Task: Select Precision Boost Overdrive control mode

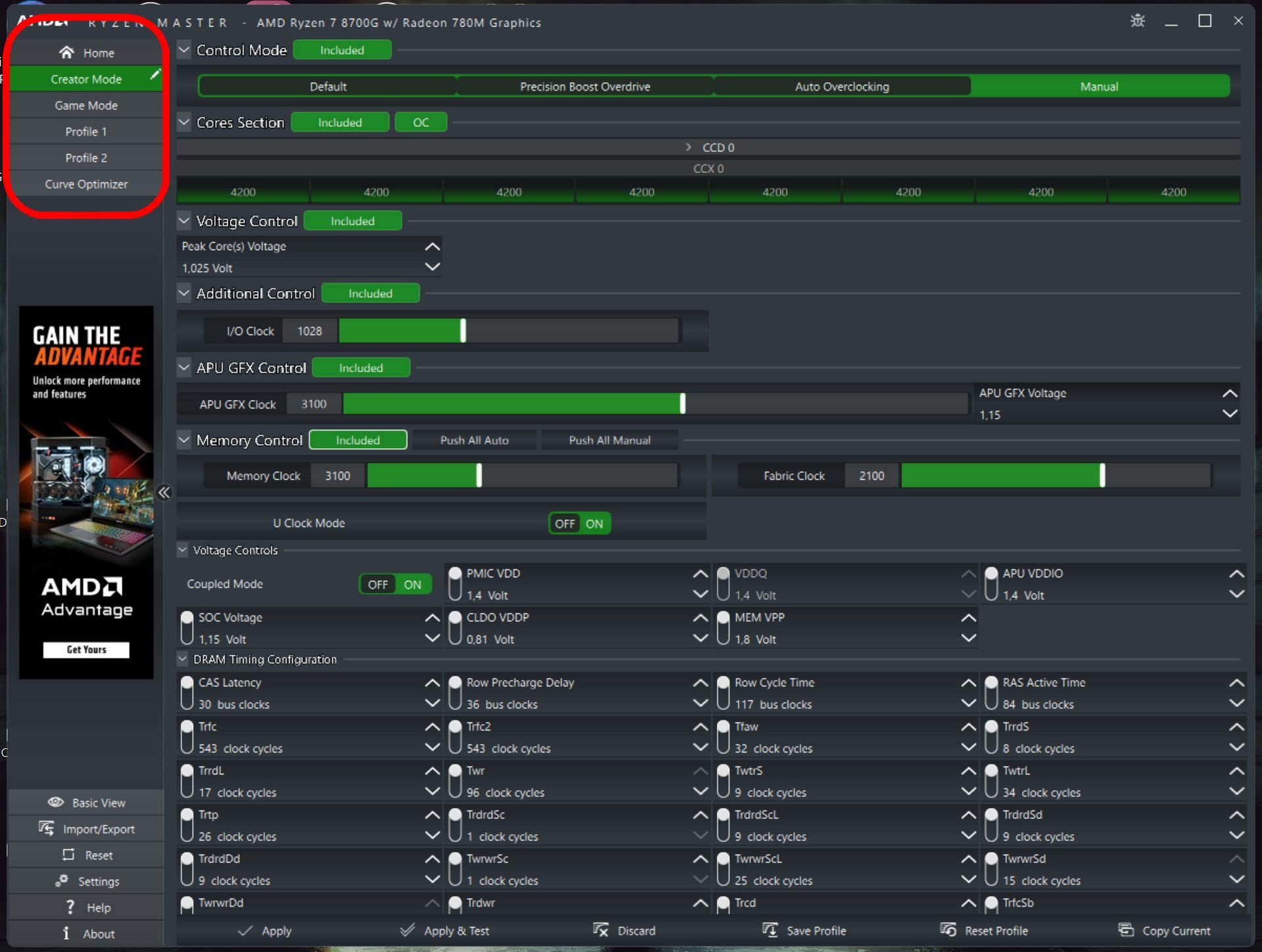Action: tap(585, 86)
